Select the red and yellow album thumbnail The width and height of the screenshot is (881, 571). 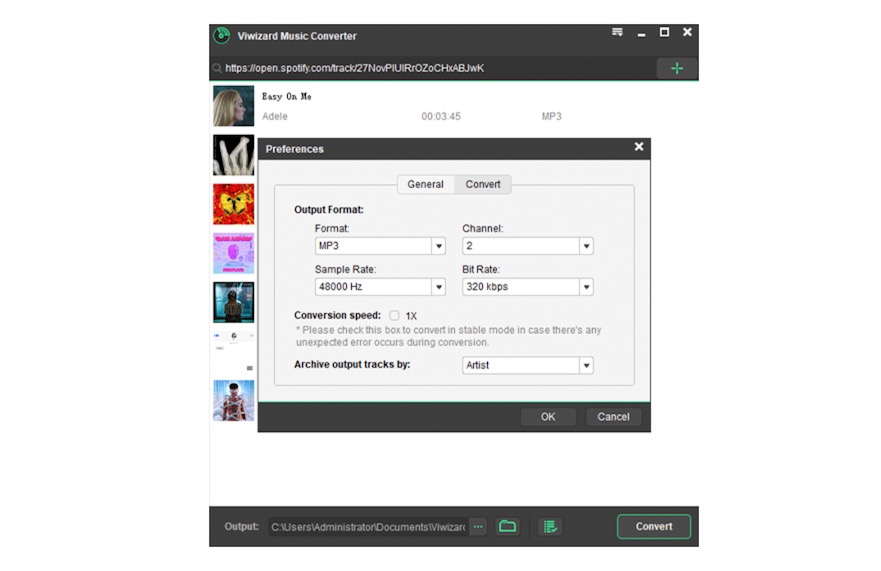tap(234, 204)
